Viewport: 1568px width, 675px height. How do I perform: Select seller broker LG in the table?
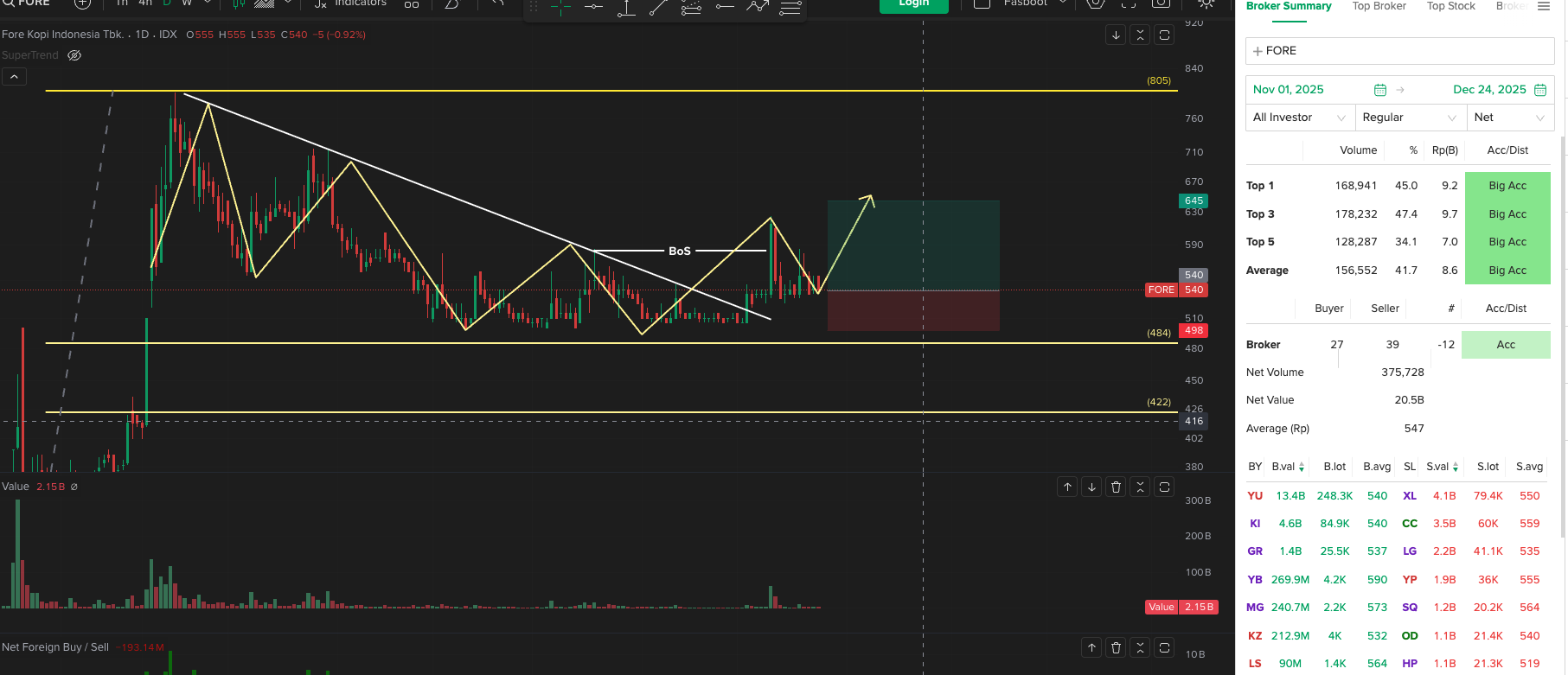[1410, 551]
